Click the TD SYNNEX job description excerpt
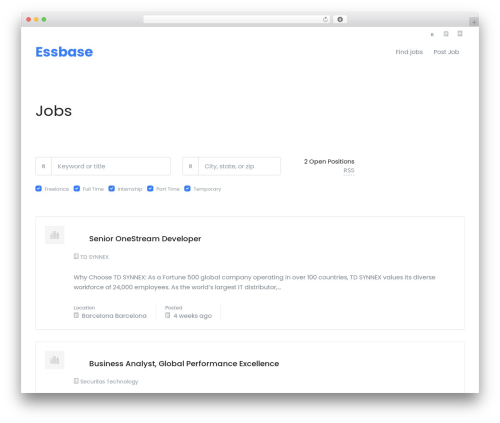The width and height of the screenshot is (500, 423). (254, 282)
